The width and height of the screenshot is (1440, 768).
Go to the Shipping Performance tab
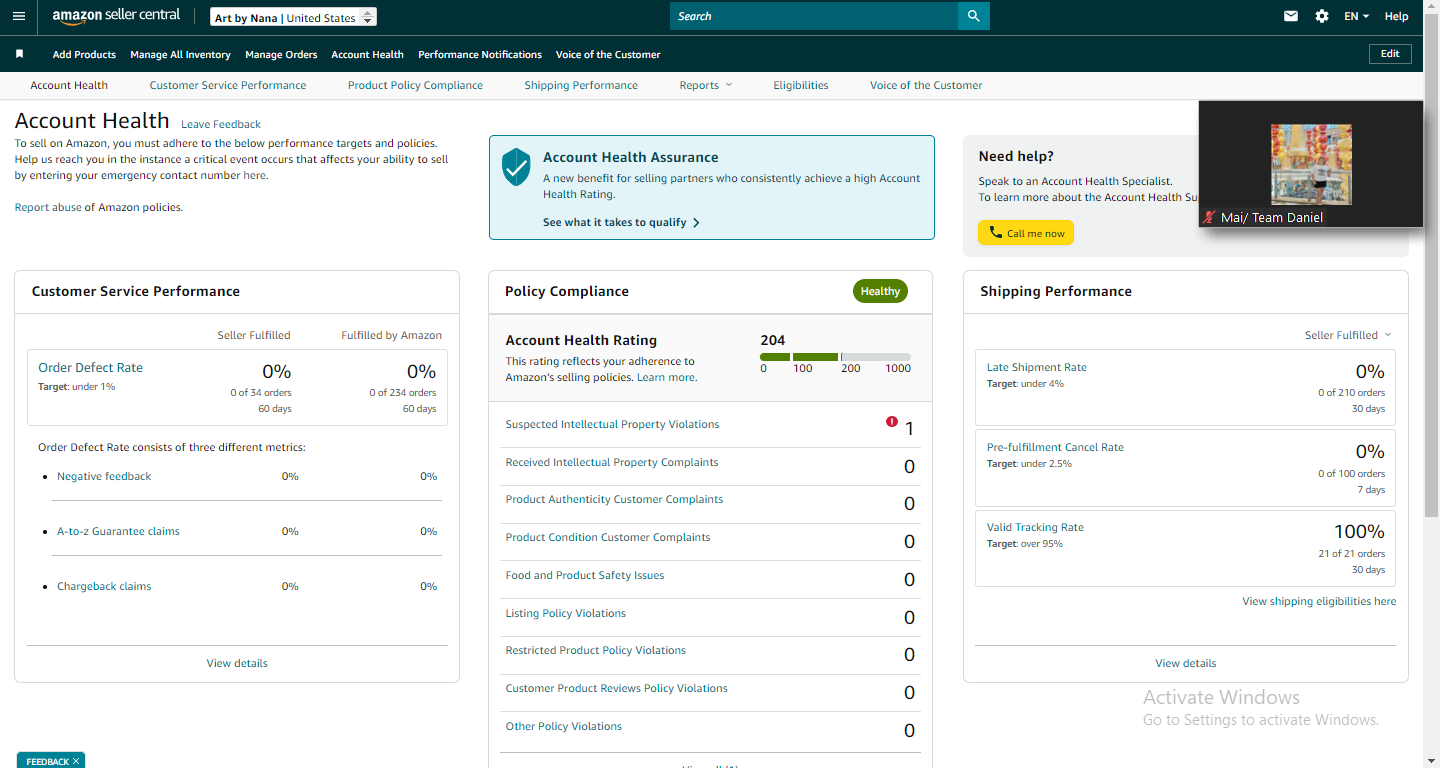[x=581, y=85]
